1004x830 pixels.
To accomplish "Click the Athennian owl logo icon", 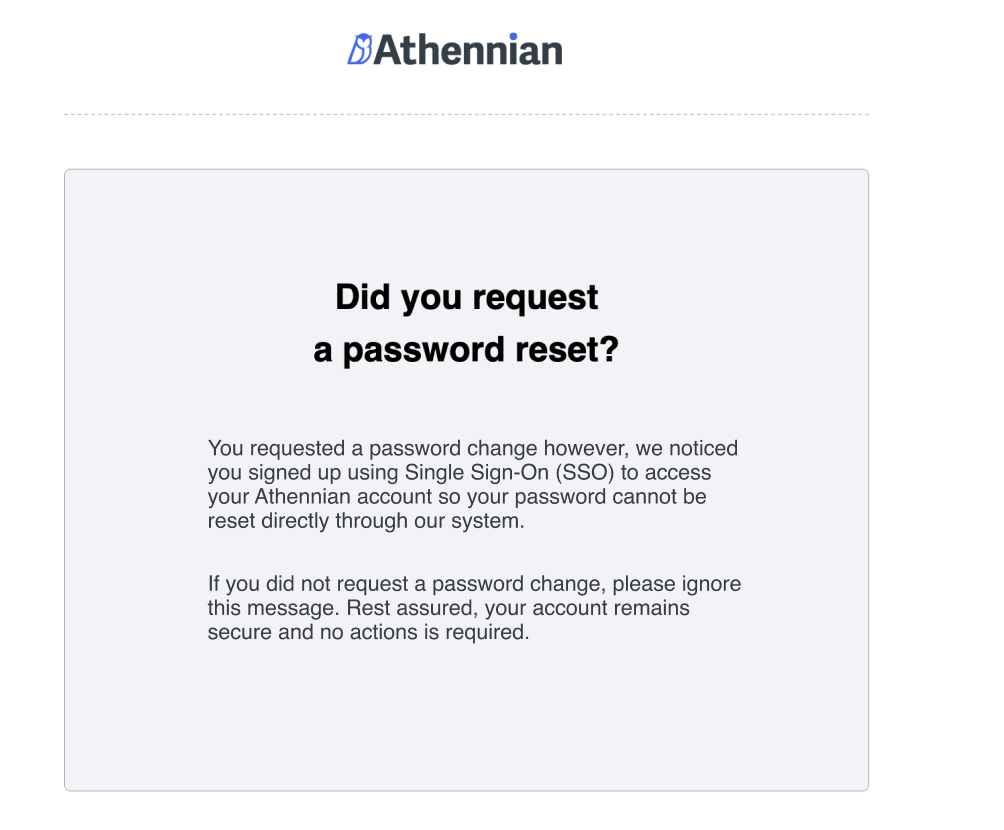I will tap(360, 49).
